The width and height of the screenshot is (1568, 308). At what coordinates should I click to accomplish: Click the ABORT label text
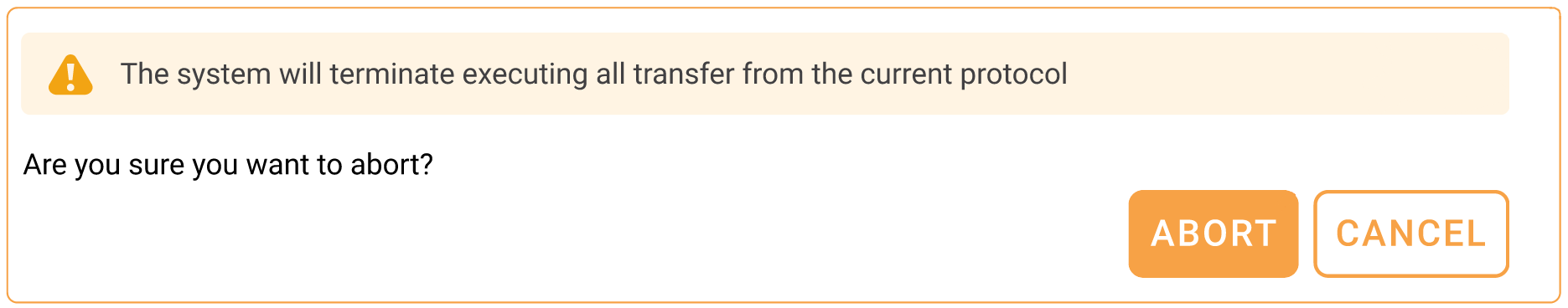click(1214, 234)
